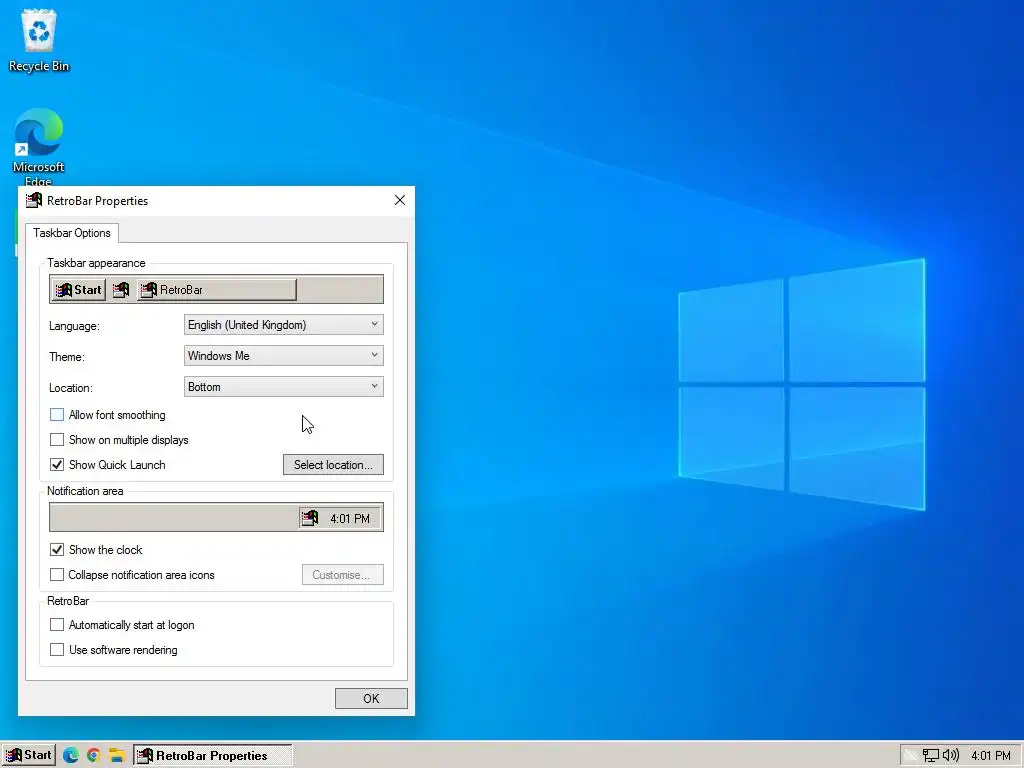Click the Theme: label text

tap(67, 357)
